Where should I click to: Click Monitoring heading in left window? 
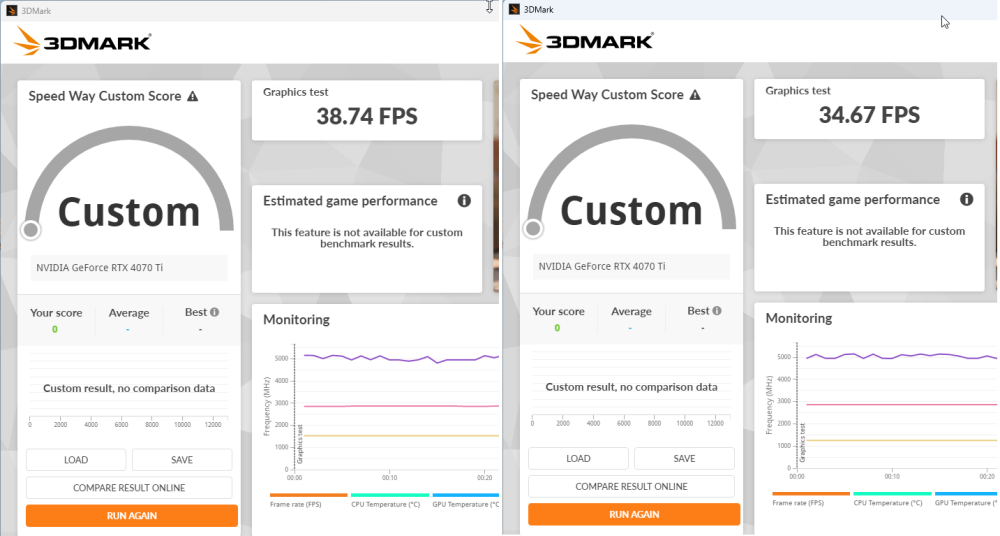pyautogui.click(x=297, y=320)
